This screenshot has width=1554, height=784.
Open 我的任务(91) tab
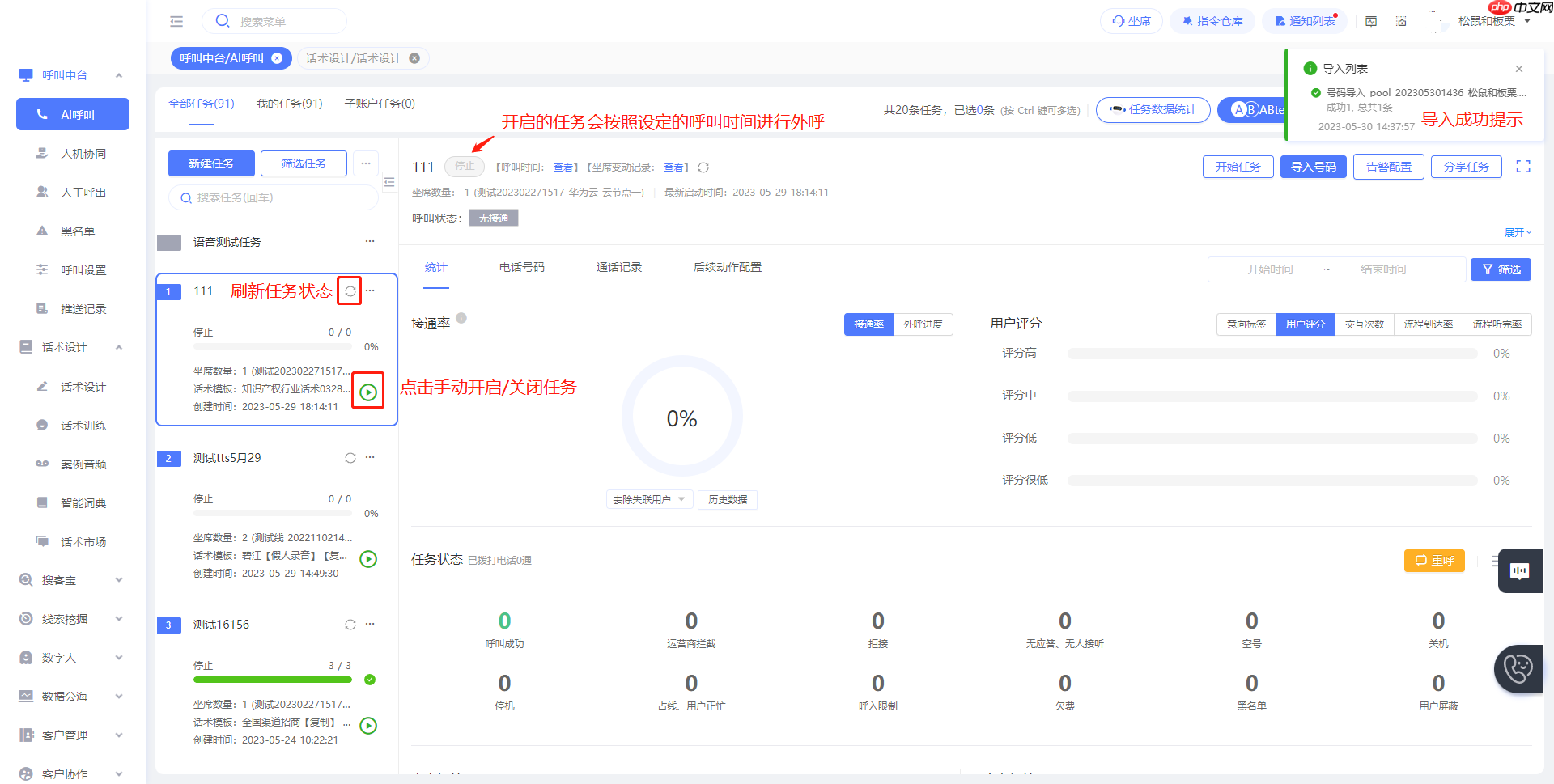coord(289,104)
